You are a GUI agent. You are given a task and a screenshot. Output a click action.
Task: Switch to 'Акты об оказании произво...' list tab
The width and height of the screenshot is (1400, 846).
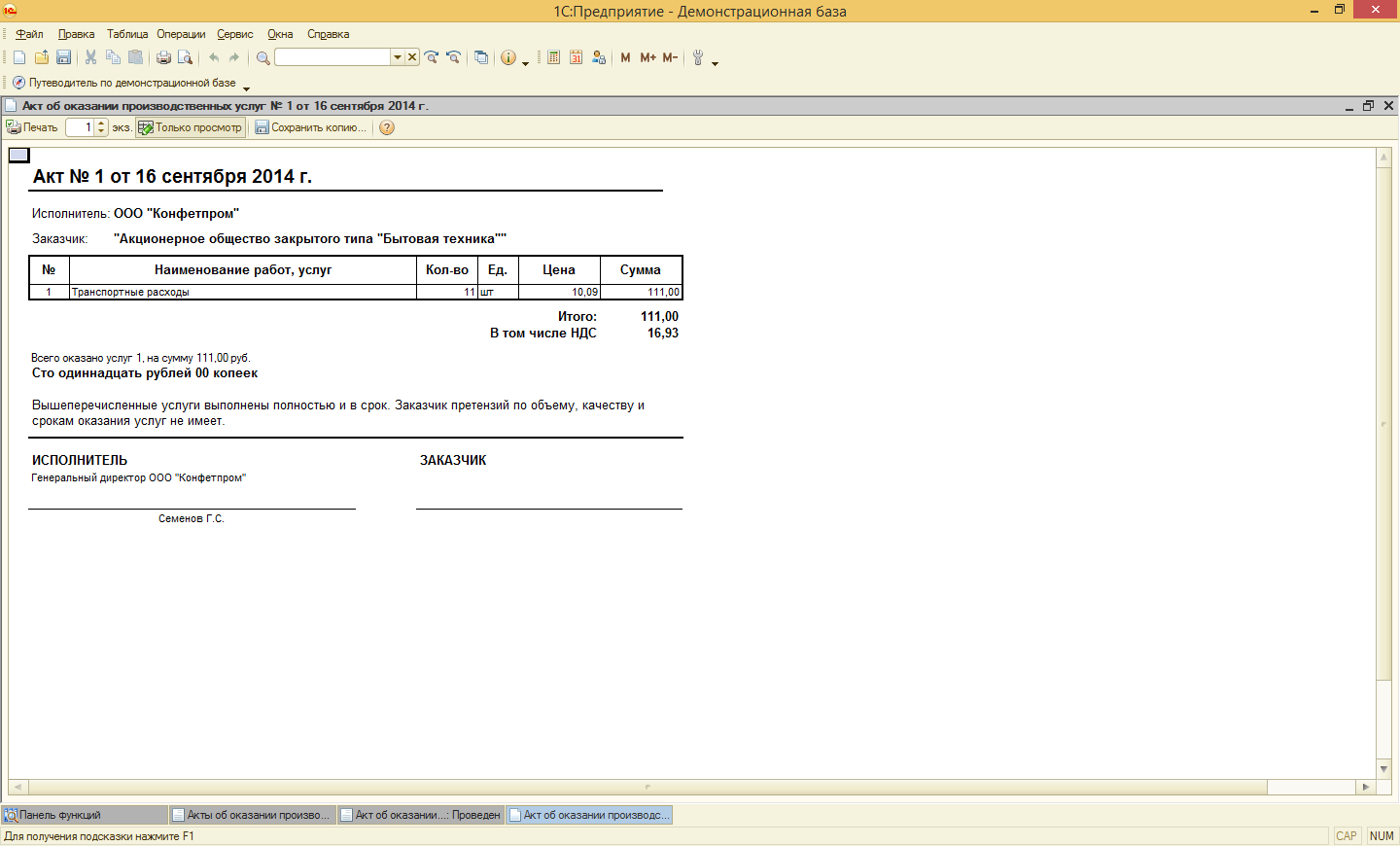pos(253,815)
